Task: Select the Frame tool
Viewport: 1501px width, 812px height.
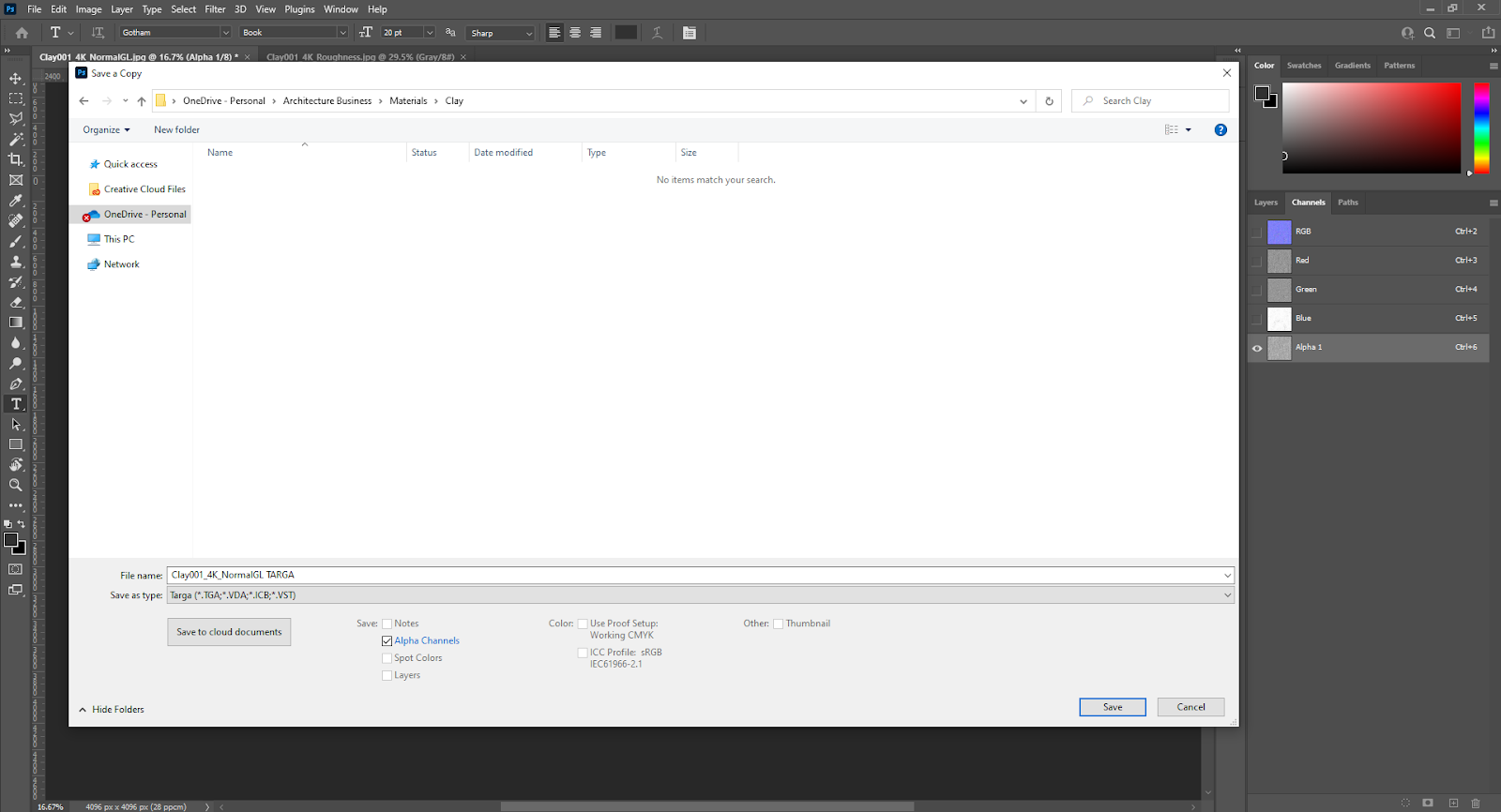Action: click(16, 180)
